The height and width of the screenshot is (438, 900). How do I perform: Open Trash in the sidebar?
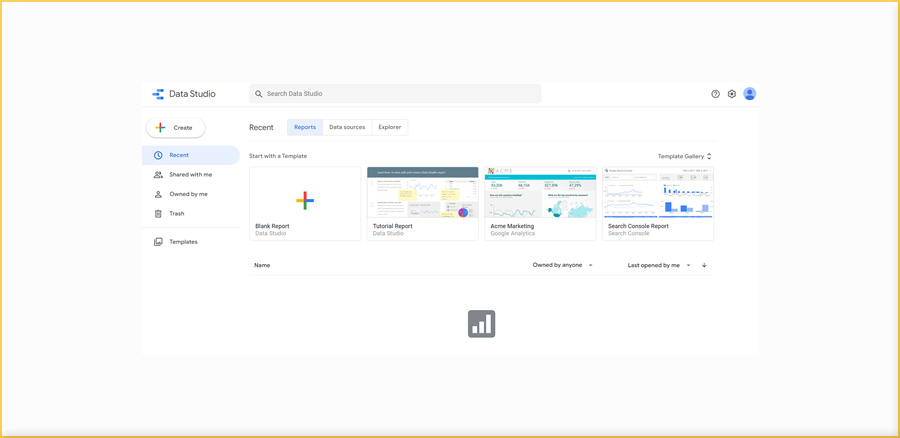pos(191,214)
